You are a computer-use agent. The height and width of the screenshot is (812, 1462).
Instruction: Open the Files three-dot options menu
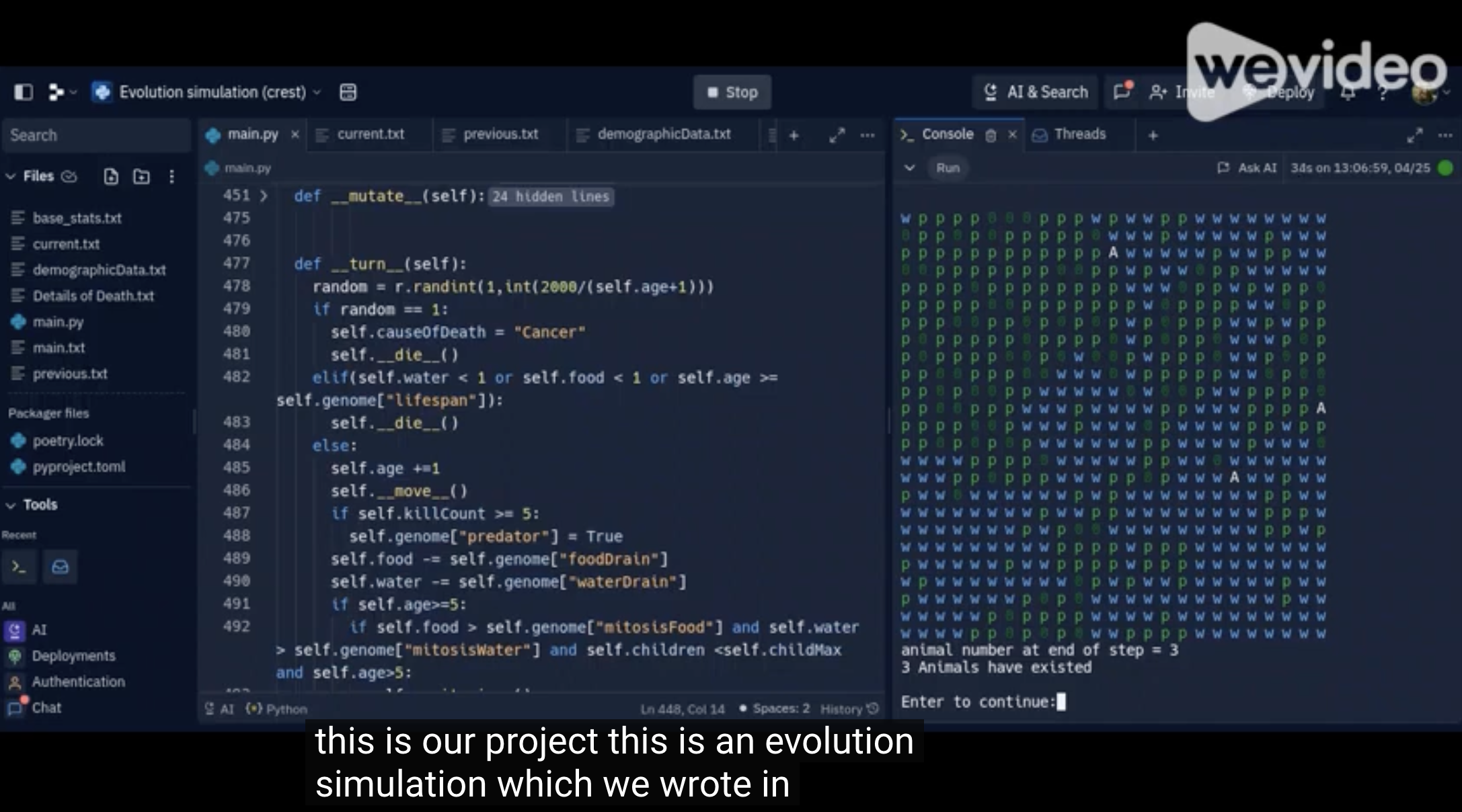tap(172, 176)
